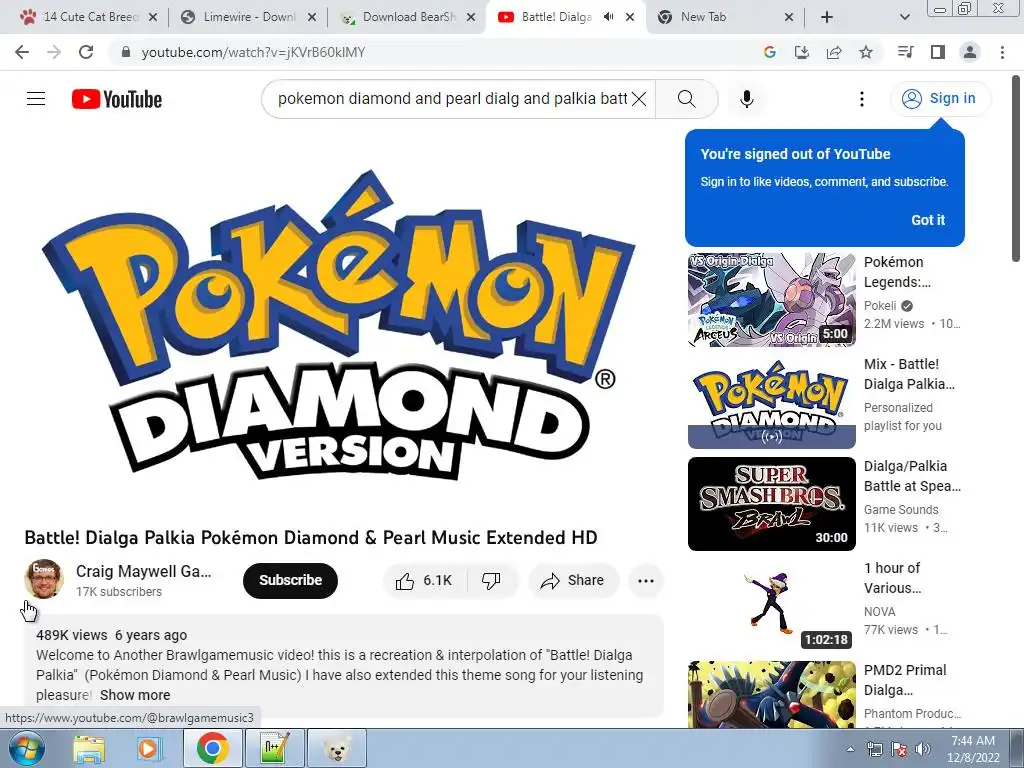Open Super Smash Bros Brawl video thumbnail
The width and height of the screenshot is (1024, 768).
[x=771, y=504]
